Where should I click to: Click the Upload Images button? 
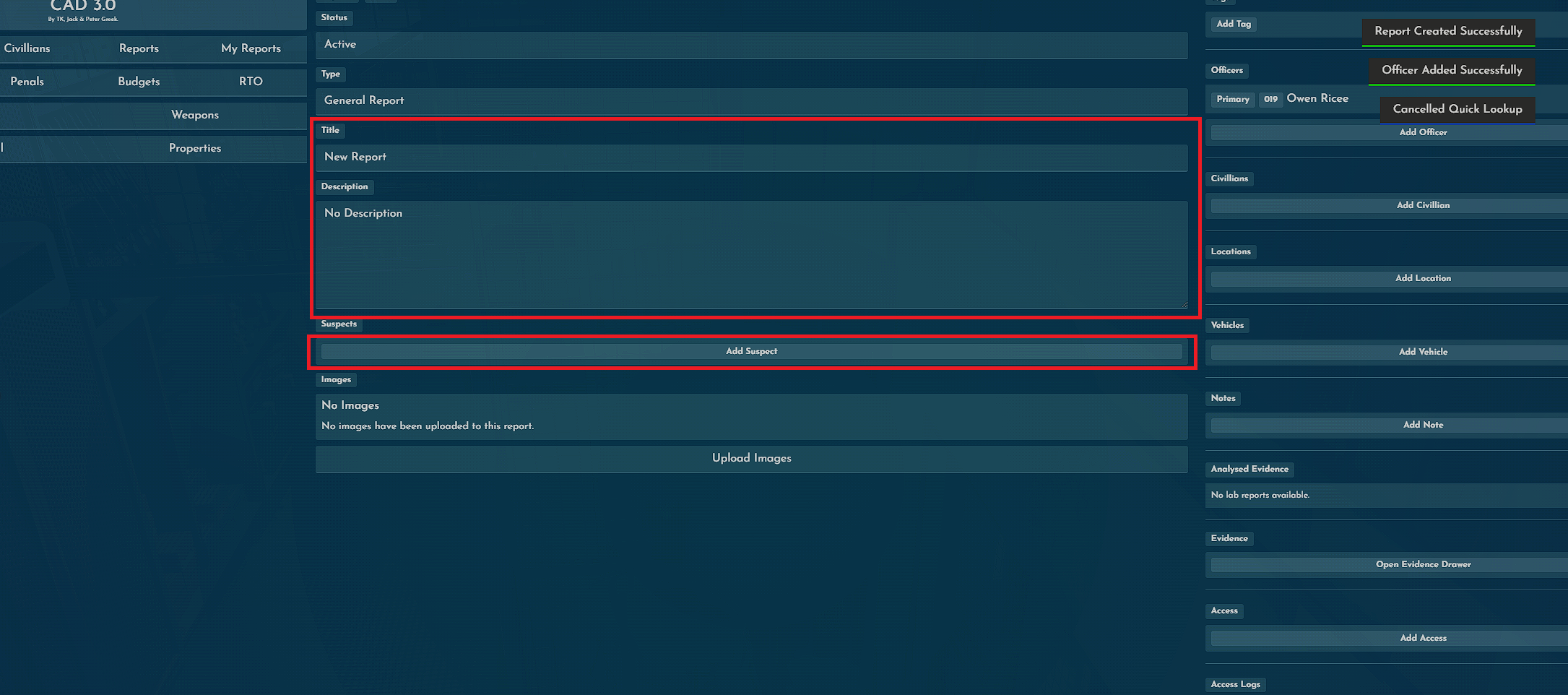coord(751,459)
